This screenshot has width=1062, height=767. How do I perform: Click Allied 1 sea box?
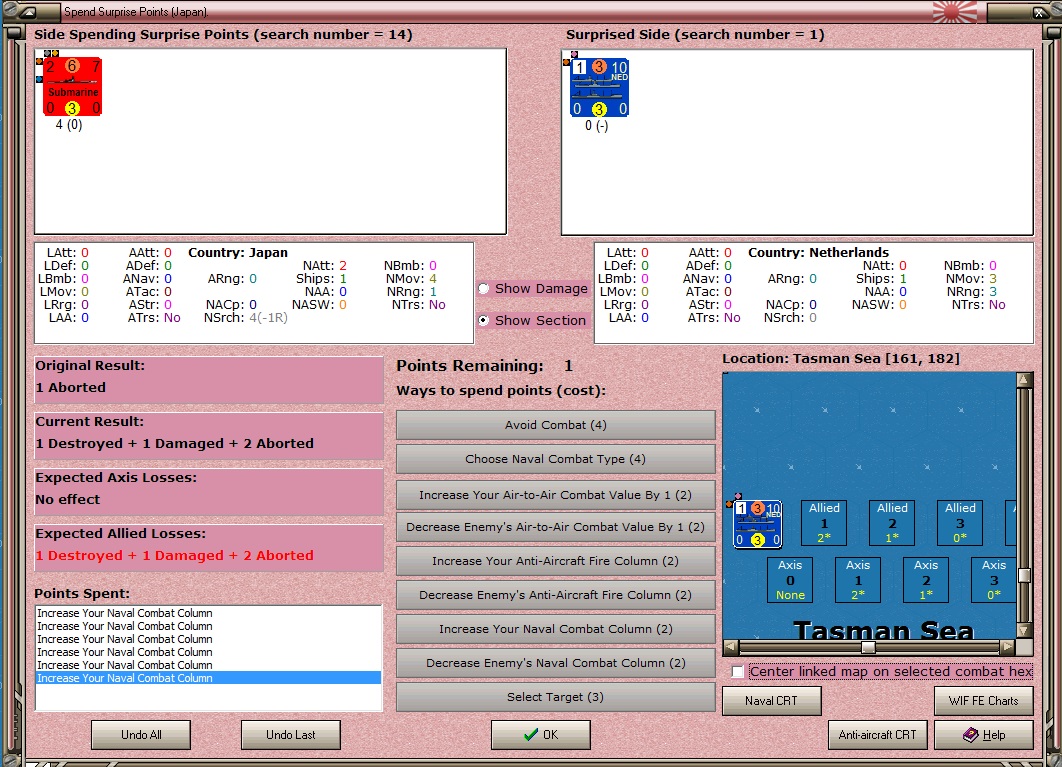[x=824, y=522]
